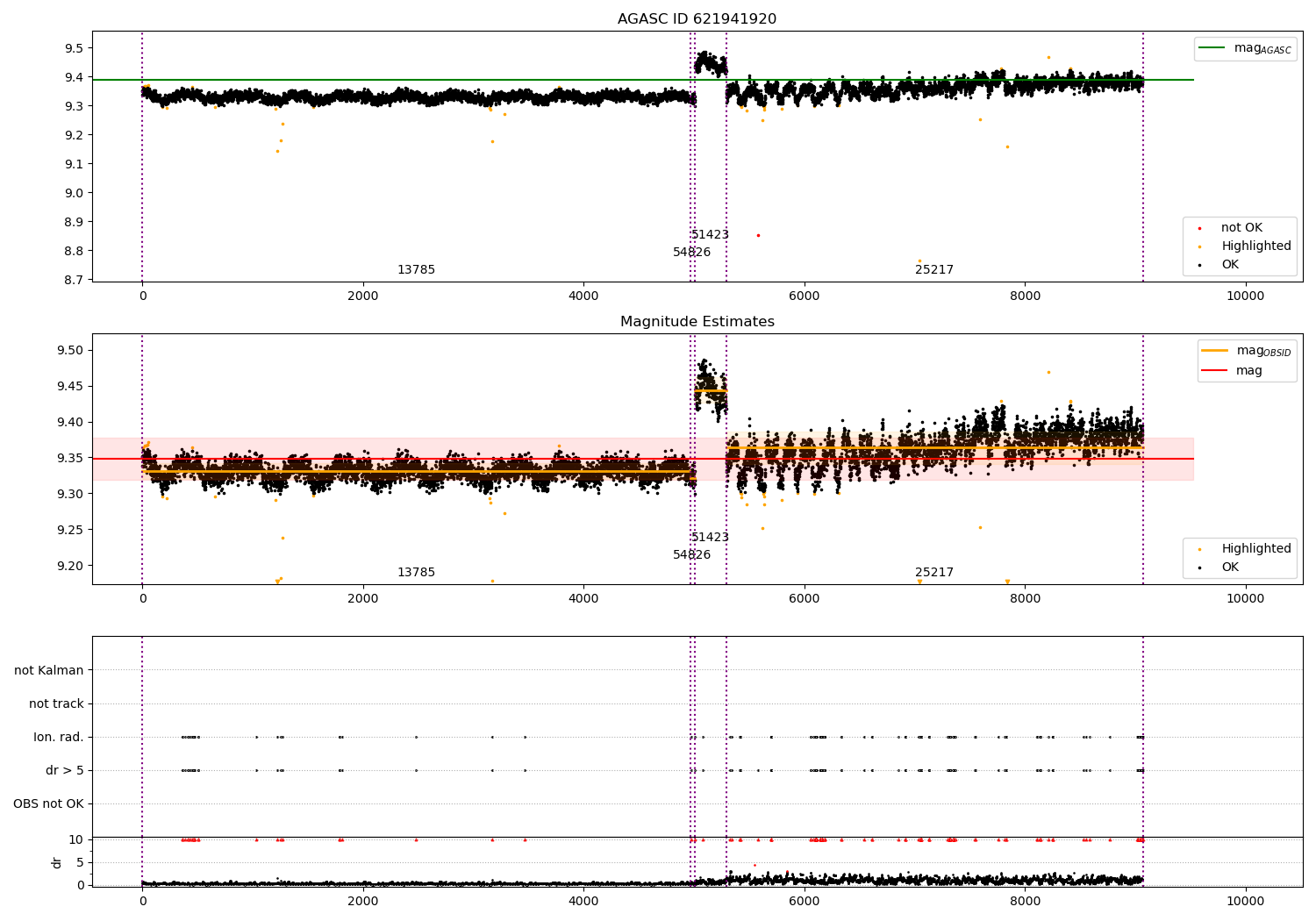Click the 'Magnitude Estimates' plot title
The width and height of the screenshot is (1316, 921).
[697, 322]
